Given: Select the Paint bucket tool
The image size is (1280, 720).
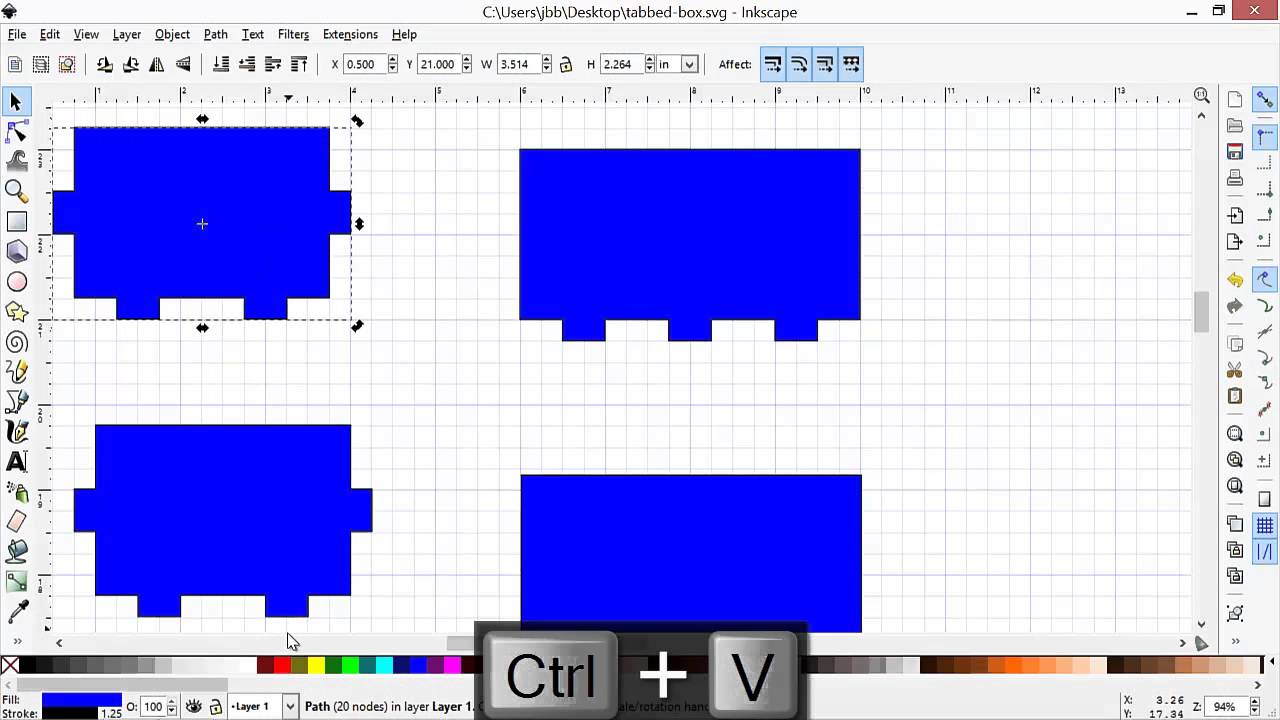Looking at the screenshot, I should pyautogui.click(x=16, y=551).
